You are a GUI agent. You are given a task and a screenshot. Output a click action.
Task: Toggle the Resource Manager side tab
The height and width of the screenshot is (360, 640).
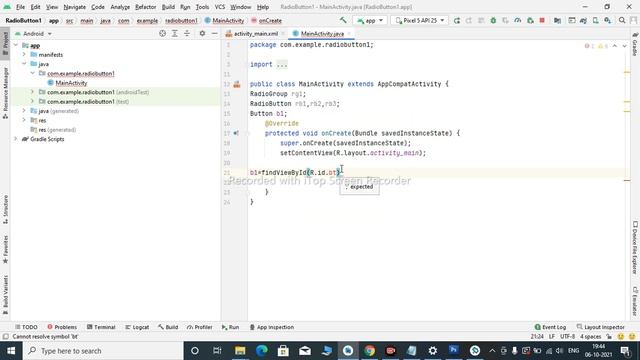click(x=5, y=93)
